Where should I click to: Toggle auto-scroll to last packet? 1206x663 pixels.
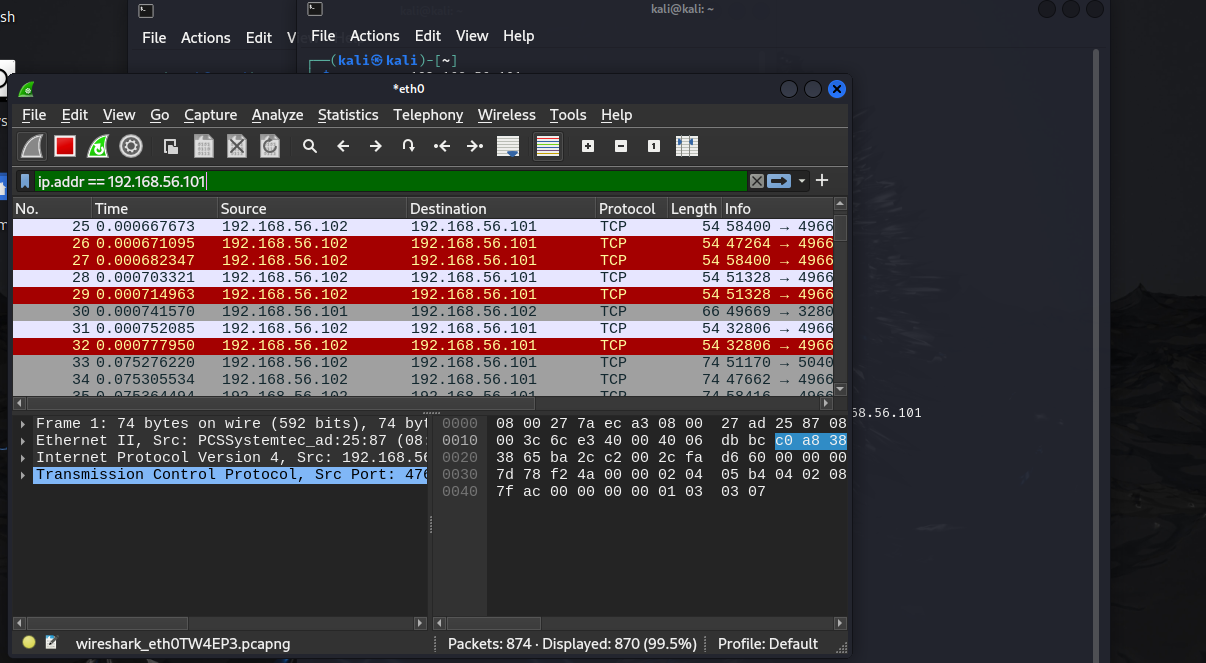click(x=508, y=146)
